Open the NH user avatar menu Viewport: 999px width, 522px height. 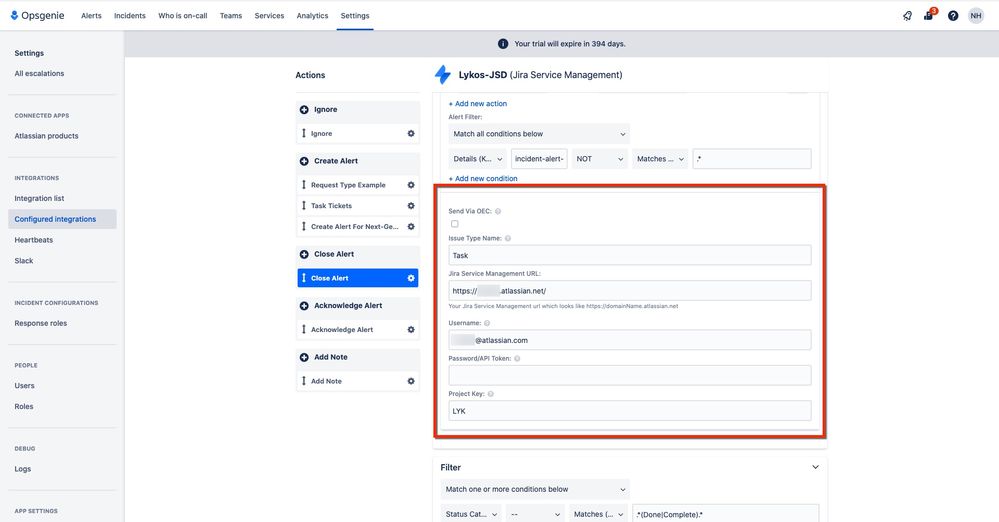pyautogui.click(x=975, y=16)
